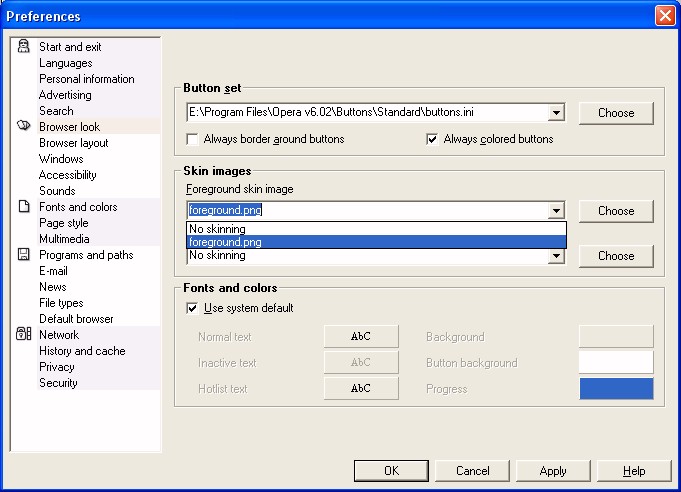681x492 pixels.
Task: Open the second skin image dropdown
Action: click(x=557, y=256)
